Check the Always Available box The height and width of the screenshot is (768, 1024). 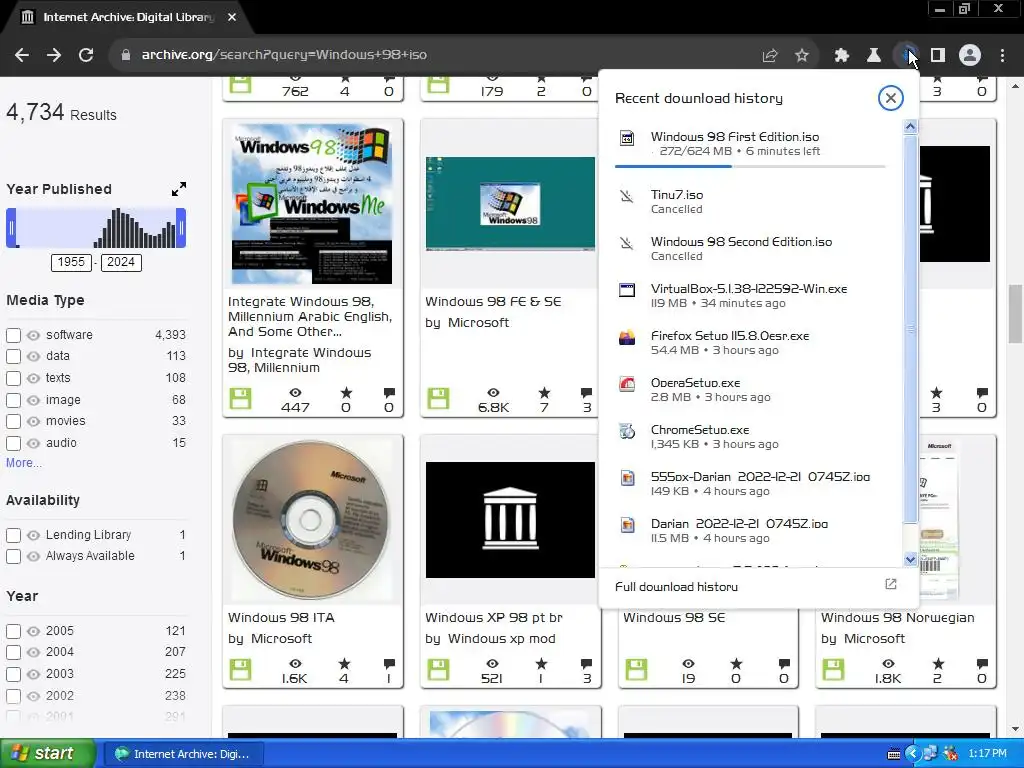tap(13, 556)
